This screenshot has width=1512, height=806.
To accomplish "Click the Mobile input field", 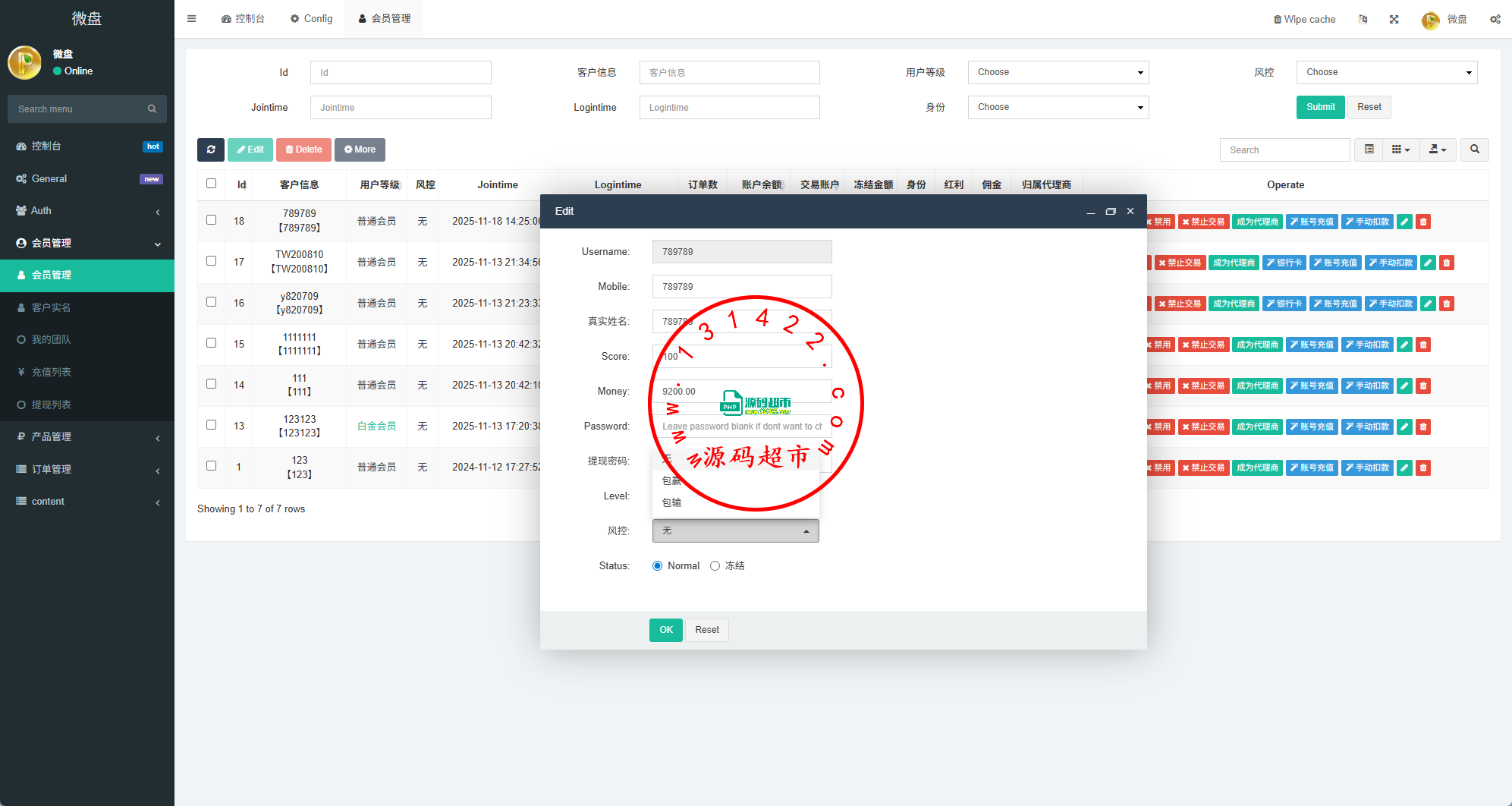I will click(x=741, y=287).
